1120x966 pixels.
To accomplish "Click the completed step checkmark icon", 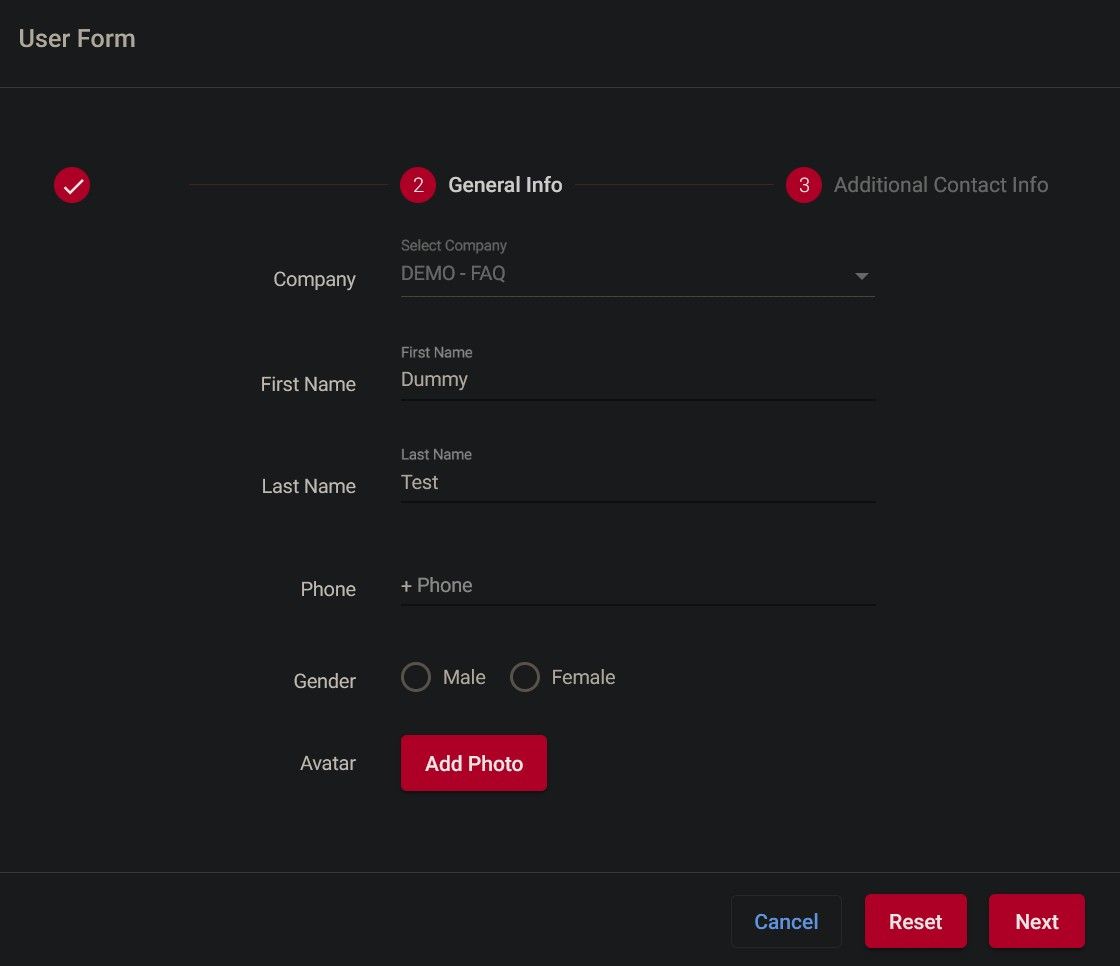I will click(72, 185).
